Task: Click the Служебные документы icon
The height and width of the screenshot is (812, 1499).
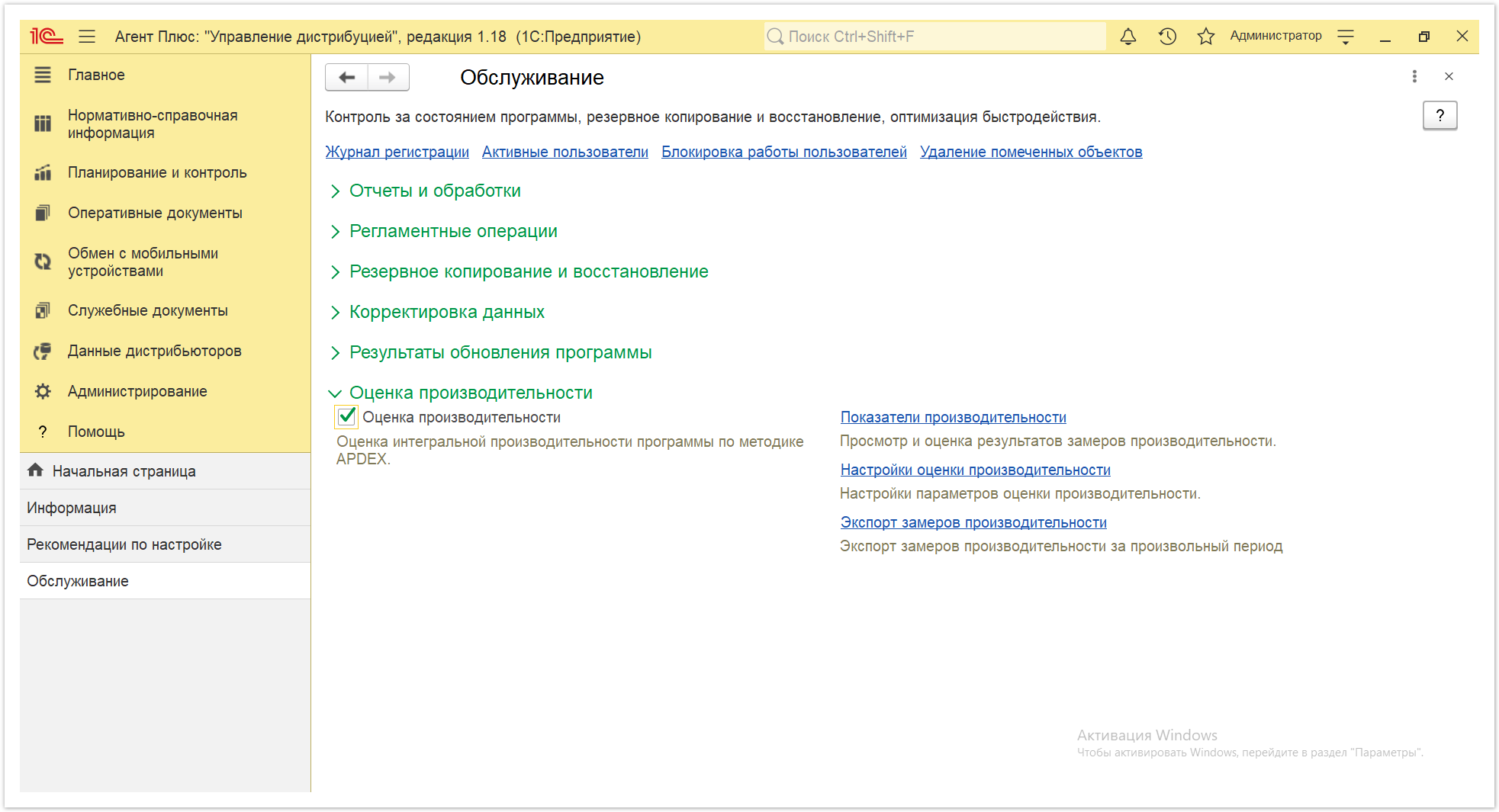Action: point(43,310)
